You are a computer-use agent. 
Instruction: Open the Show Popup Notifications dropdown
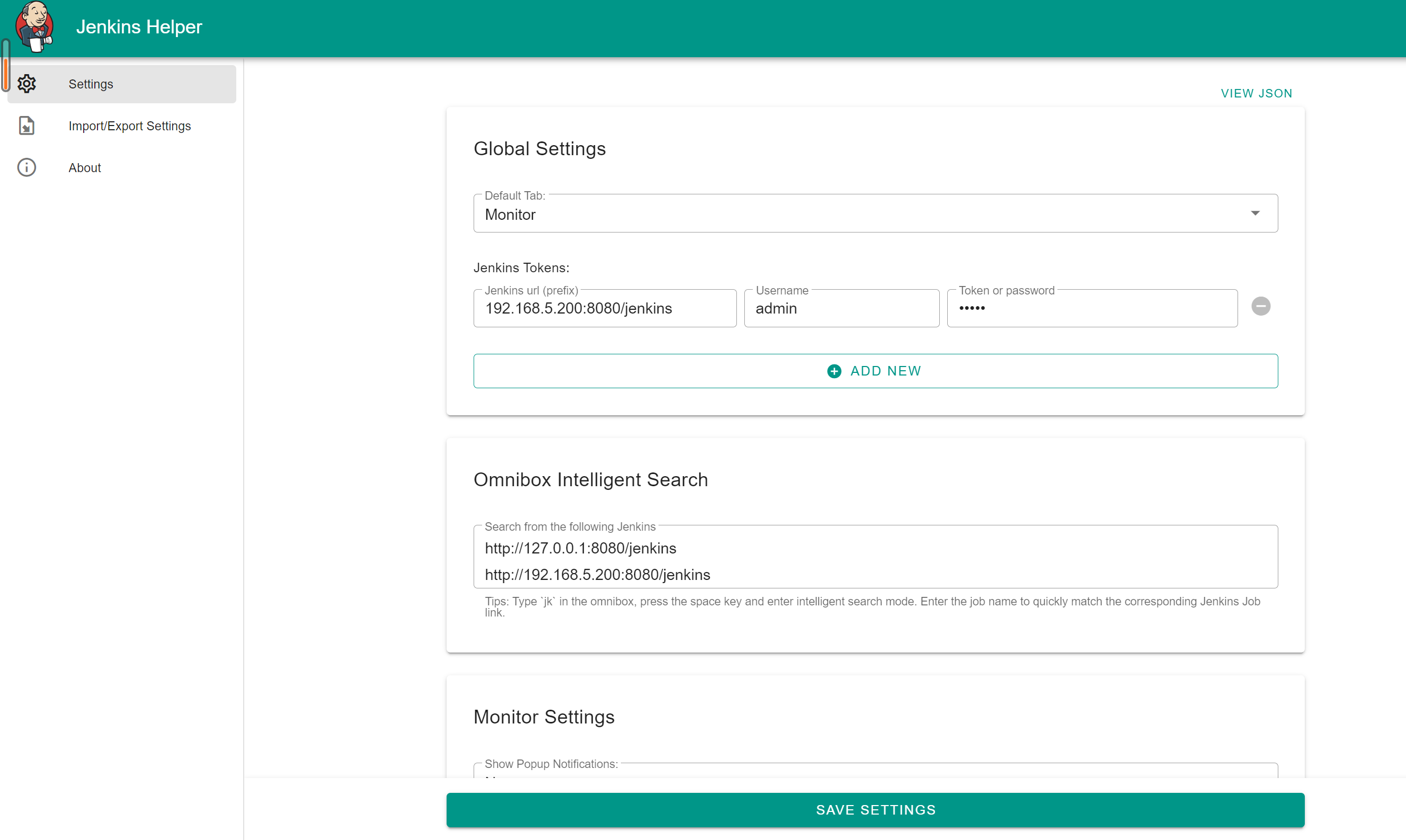[875, 772]
